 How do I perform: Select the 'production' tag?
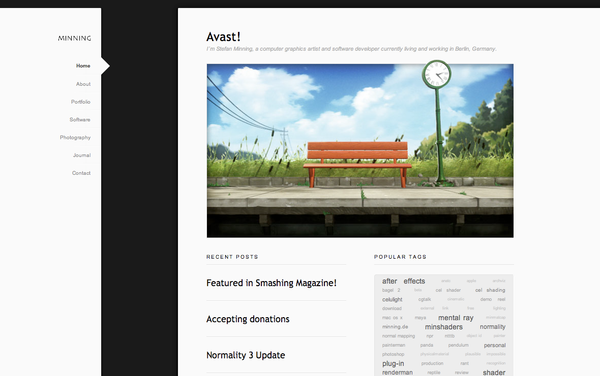click(432, 364)
